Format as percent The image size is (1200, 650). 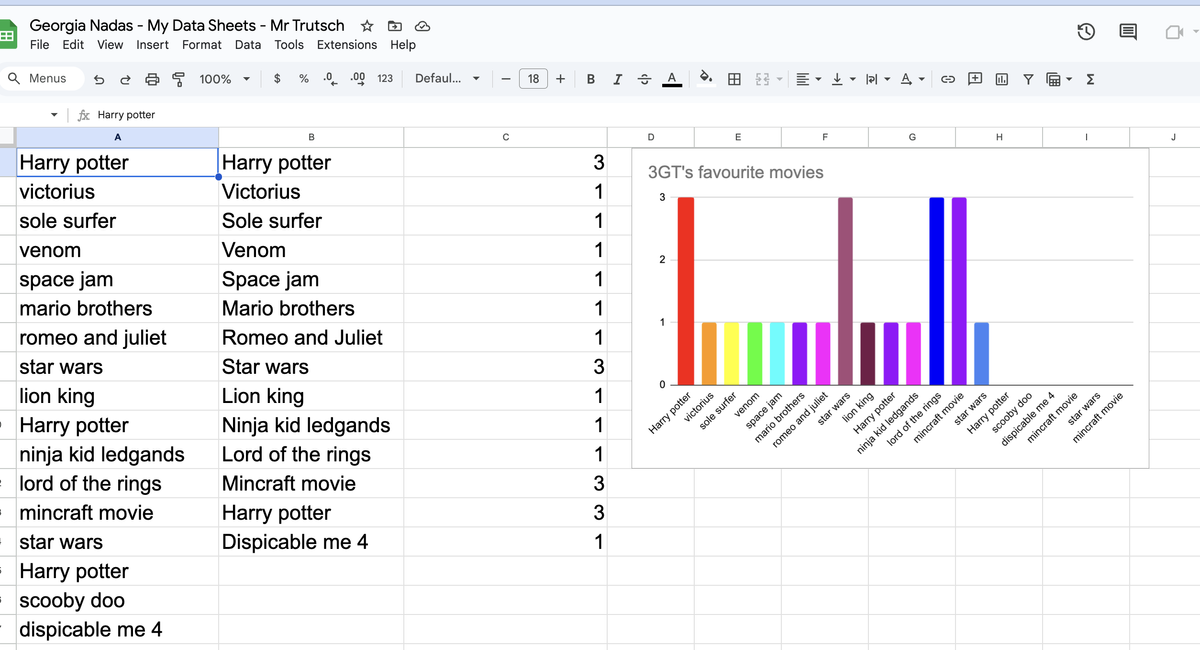[304, 78]
